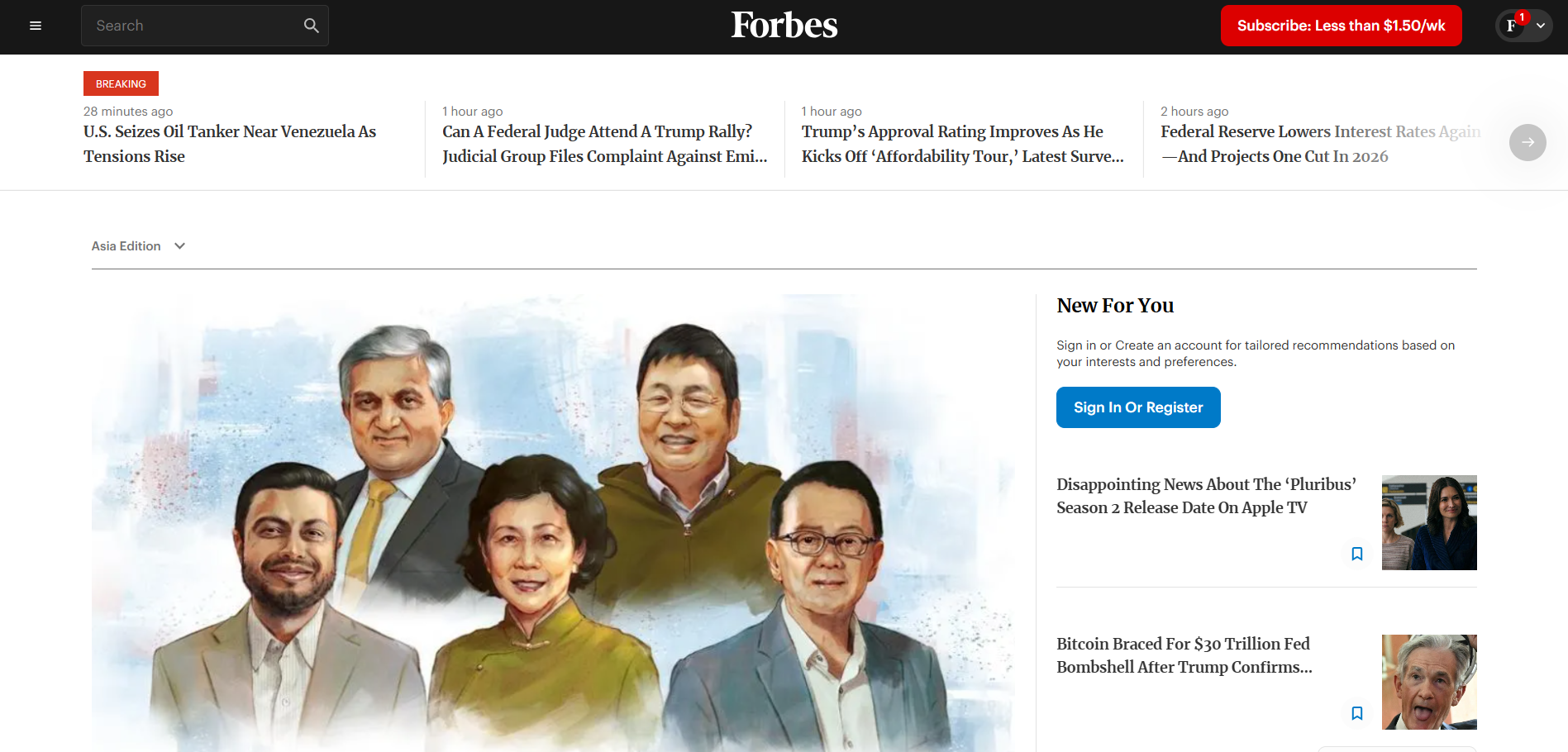Open the Asia Edition dropdown
This screenshot has width=1568, height=752.
pyautogui.click(x=139, y=246)
